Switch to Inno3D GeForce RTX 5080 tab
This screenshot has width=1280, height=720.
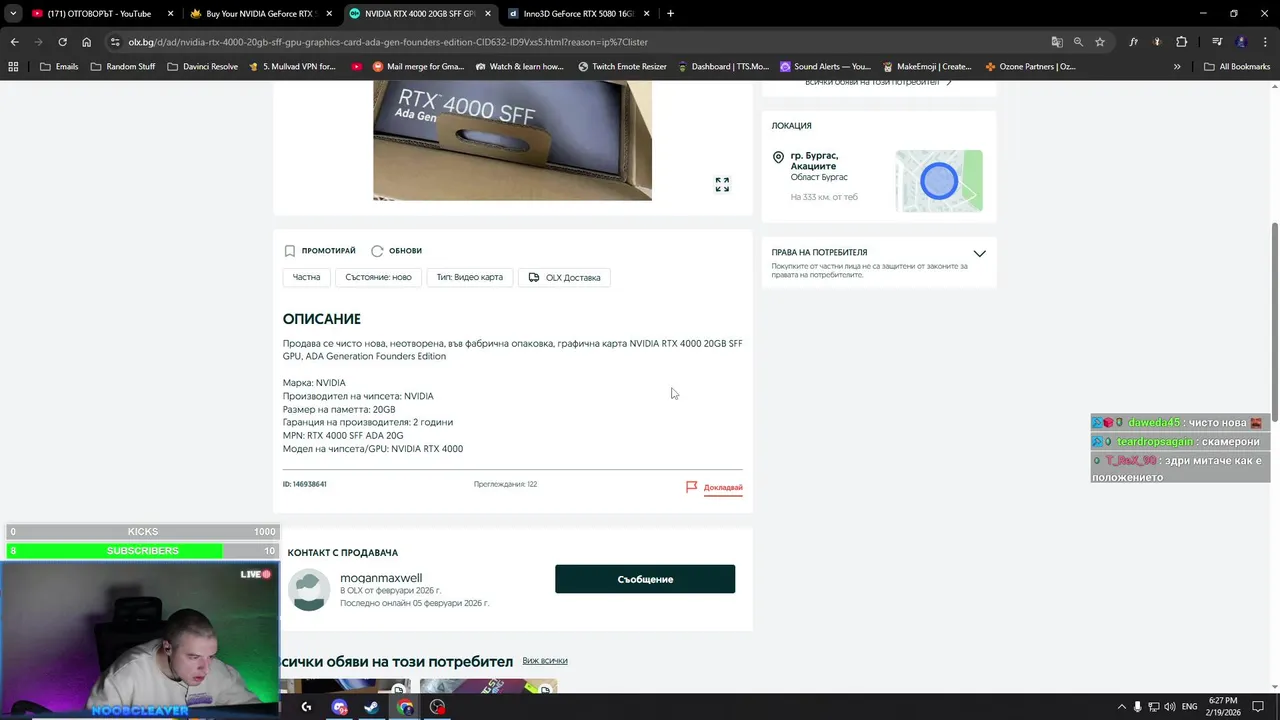click(578, 14)
